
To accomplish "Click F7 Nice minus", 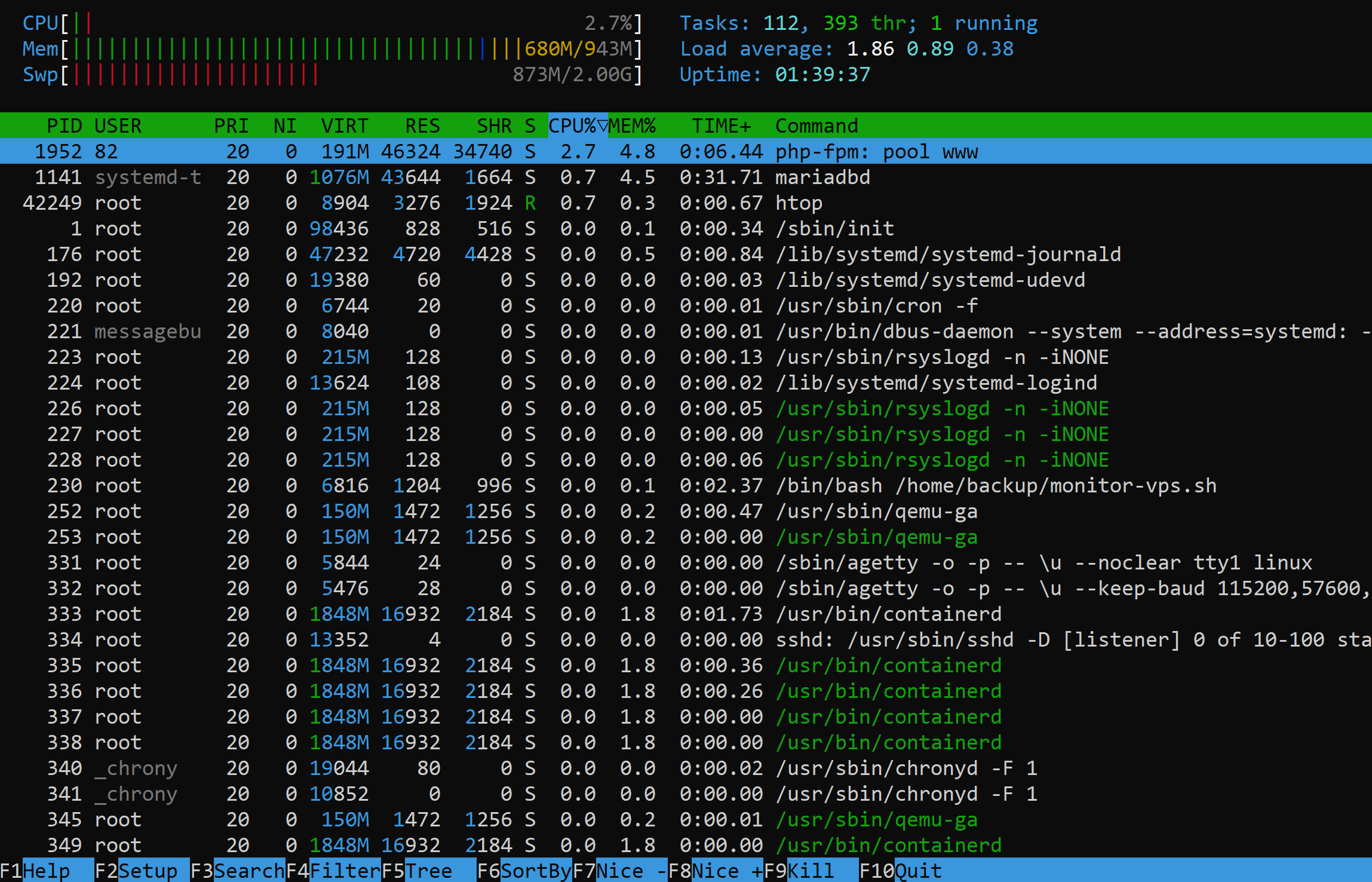I will click(x=620, y=871).
